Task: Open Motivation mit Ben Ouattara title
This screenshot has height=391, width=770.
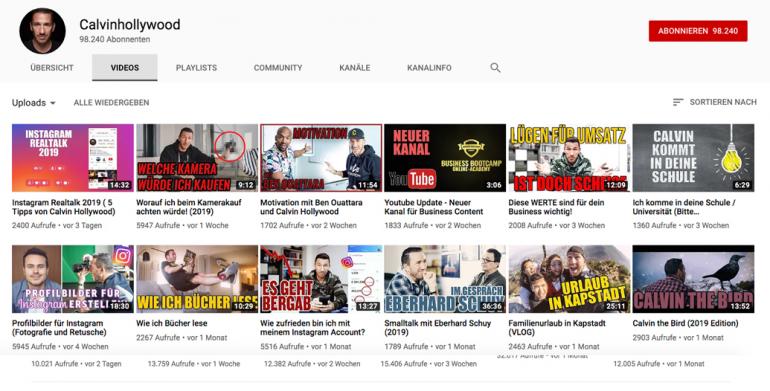Action: [311, 207]
